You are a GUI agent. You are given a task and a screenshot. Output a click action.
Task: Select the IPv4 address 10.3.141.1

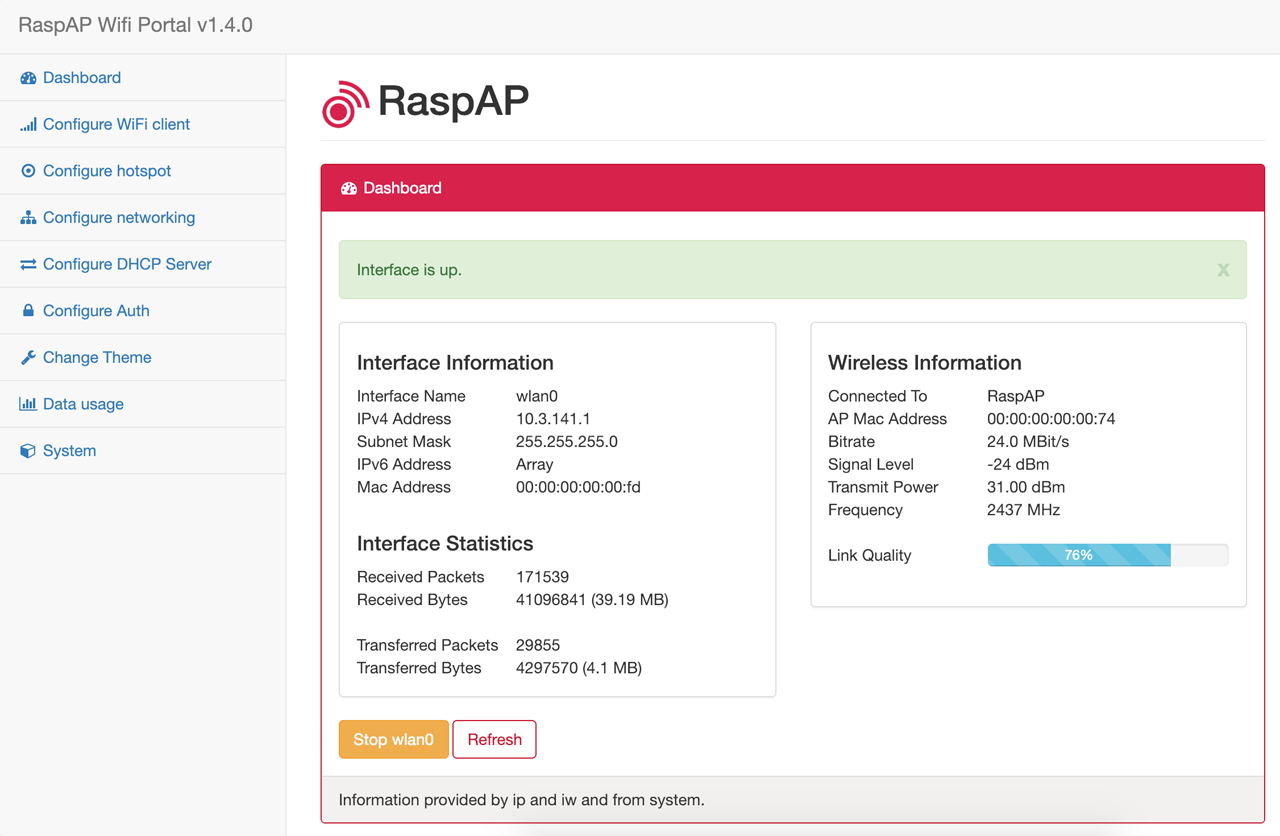[x=553, y=419]
